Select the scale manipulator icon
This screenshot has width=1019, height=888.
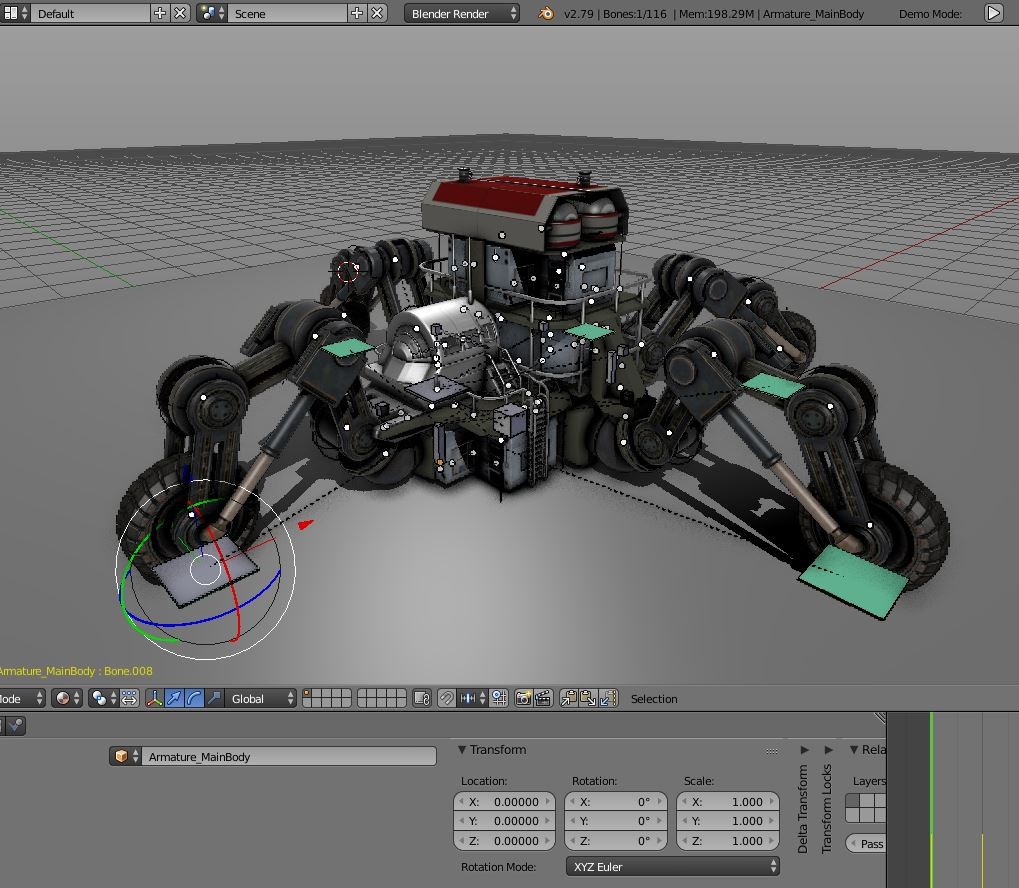pyautogui.click(x=213, y=699)
